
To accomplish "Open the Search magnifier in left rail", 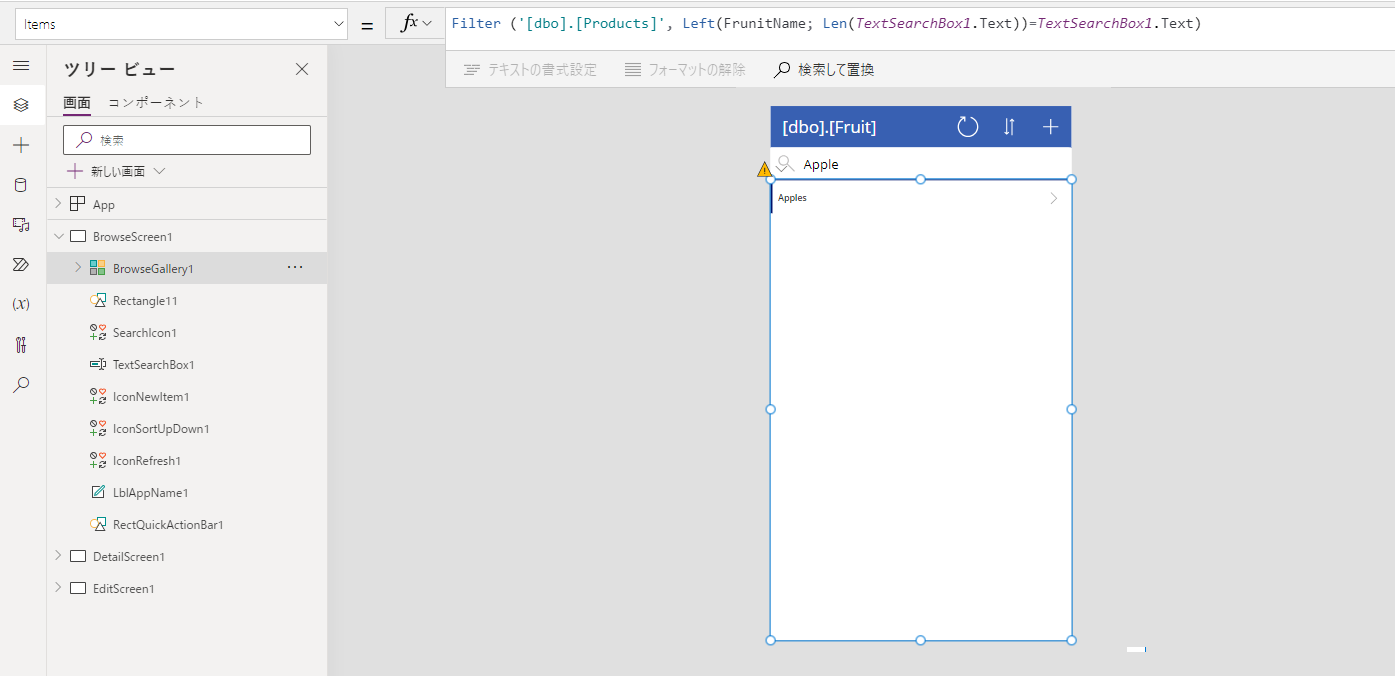I will tap(21, 385).
